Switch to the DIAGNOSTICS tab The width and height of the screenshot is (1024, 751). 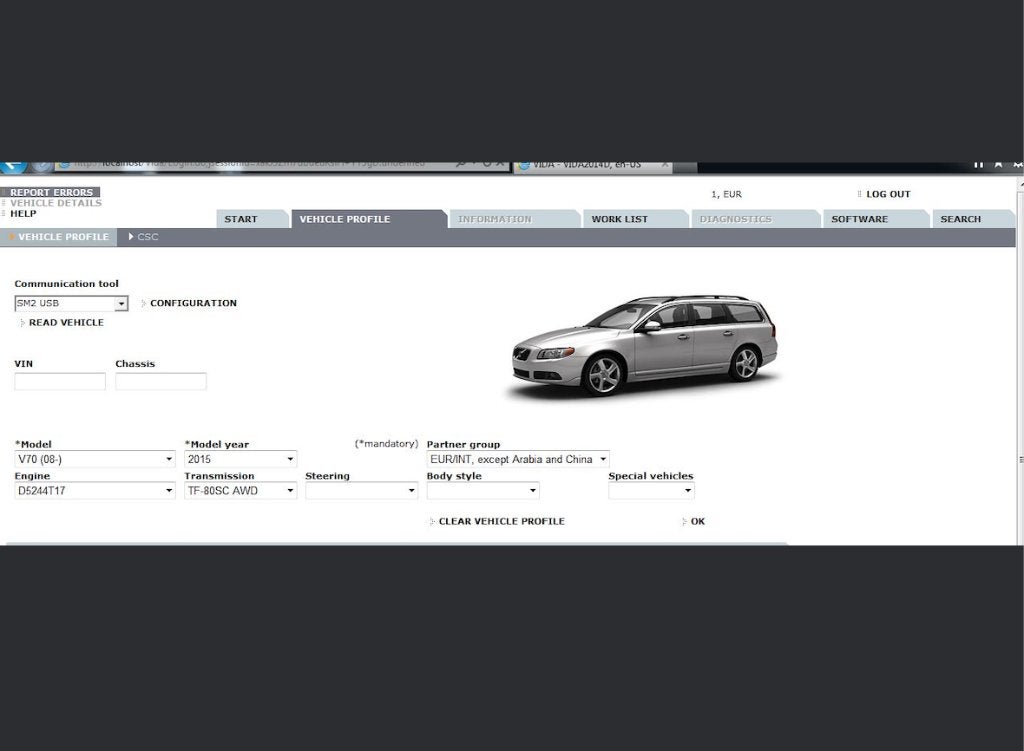point(756,219)
